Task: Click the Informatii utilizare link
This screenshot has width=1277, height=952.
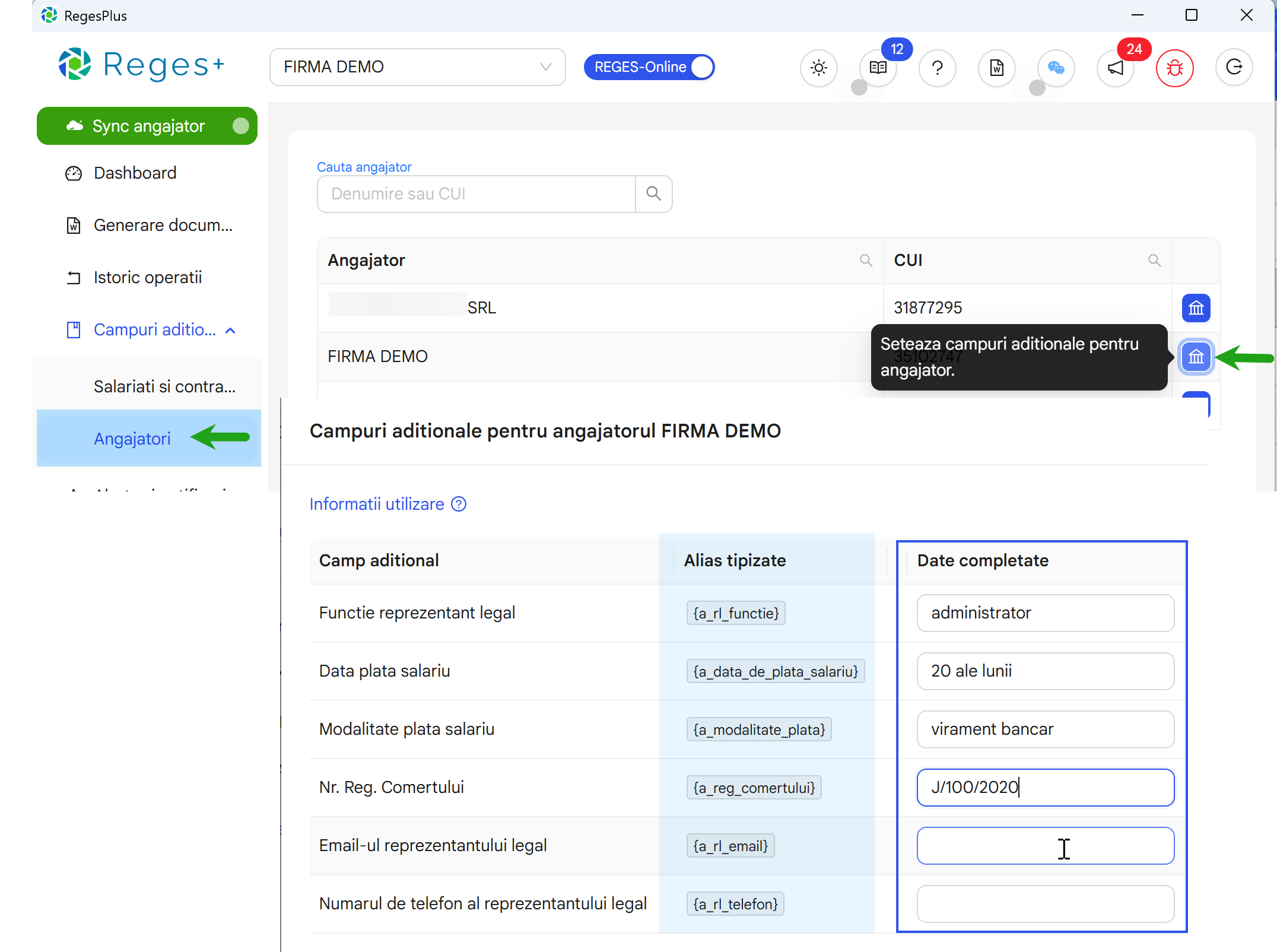Action: (x=376, y=504)
